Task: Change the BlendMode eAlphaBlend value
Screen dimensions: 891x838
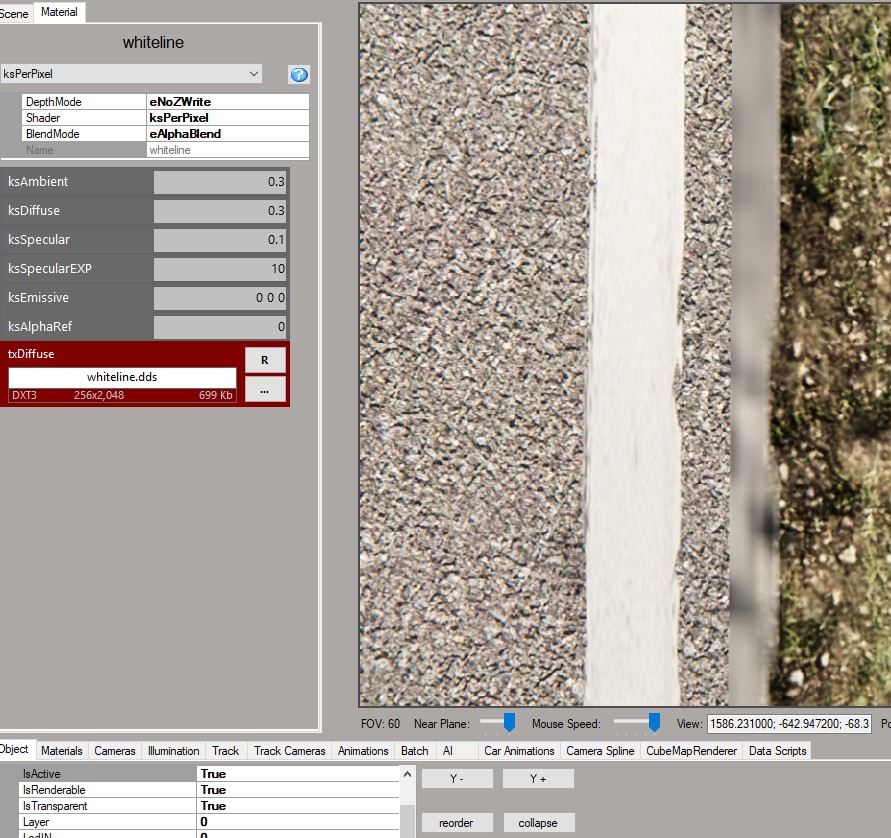Action: 227,134
